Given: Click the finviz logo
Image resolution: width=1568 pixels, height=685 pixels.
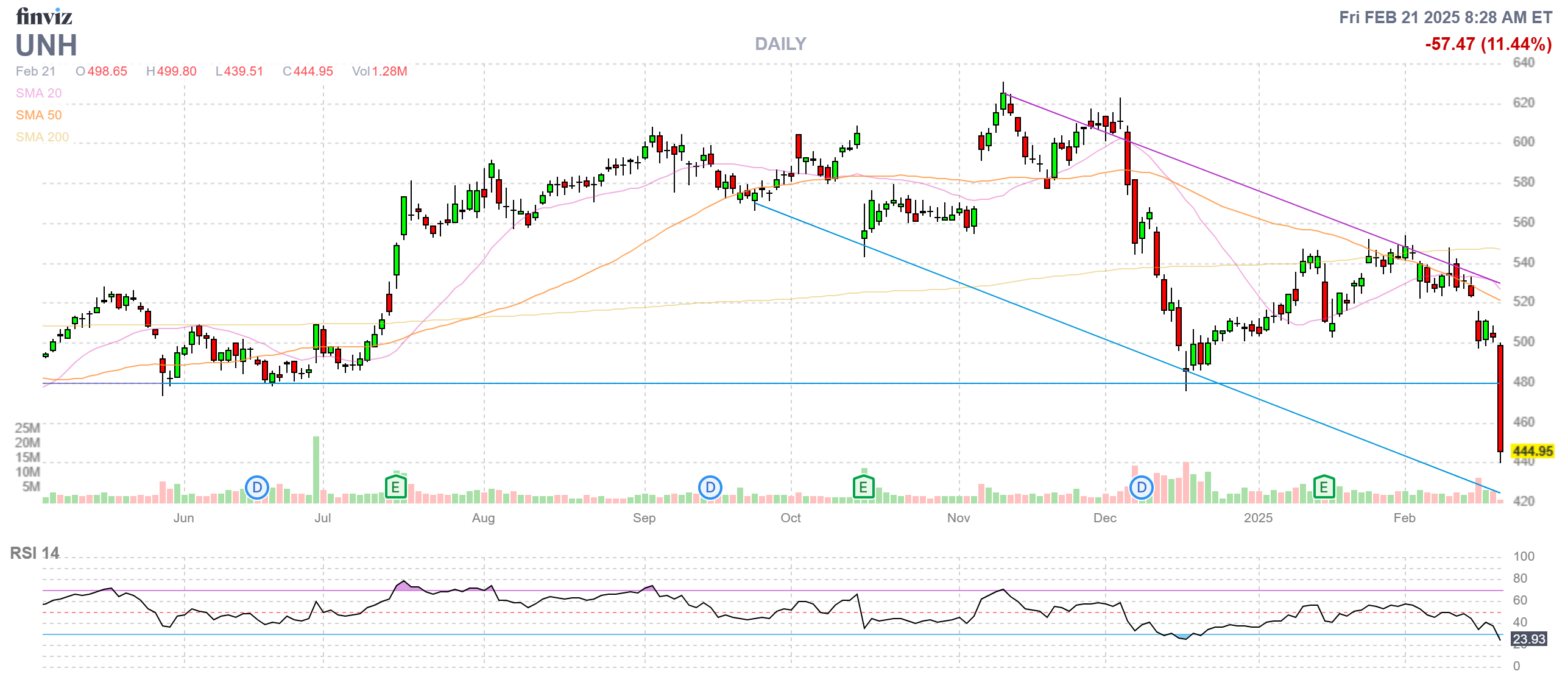Looking at the screenshot, I should [44, 16].
